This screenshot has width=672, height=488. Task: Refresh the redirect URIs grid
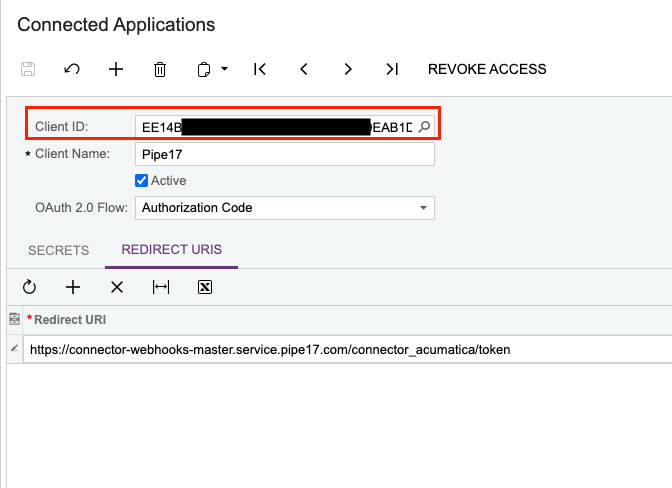click(29, 287)
